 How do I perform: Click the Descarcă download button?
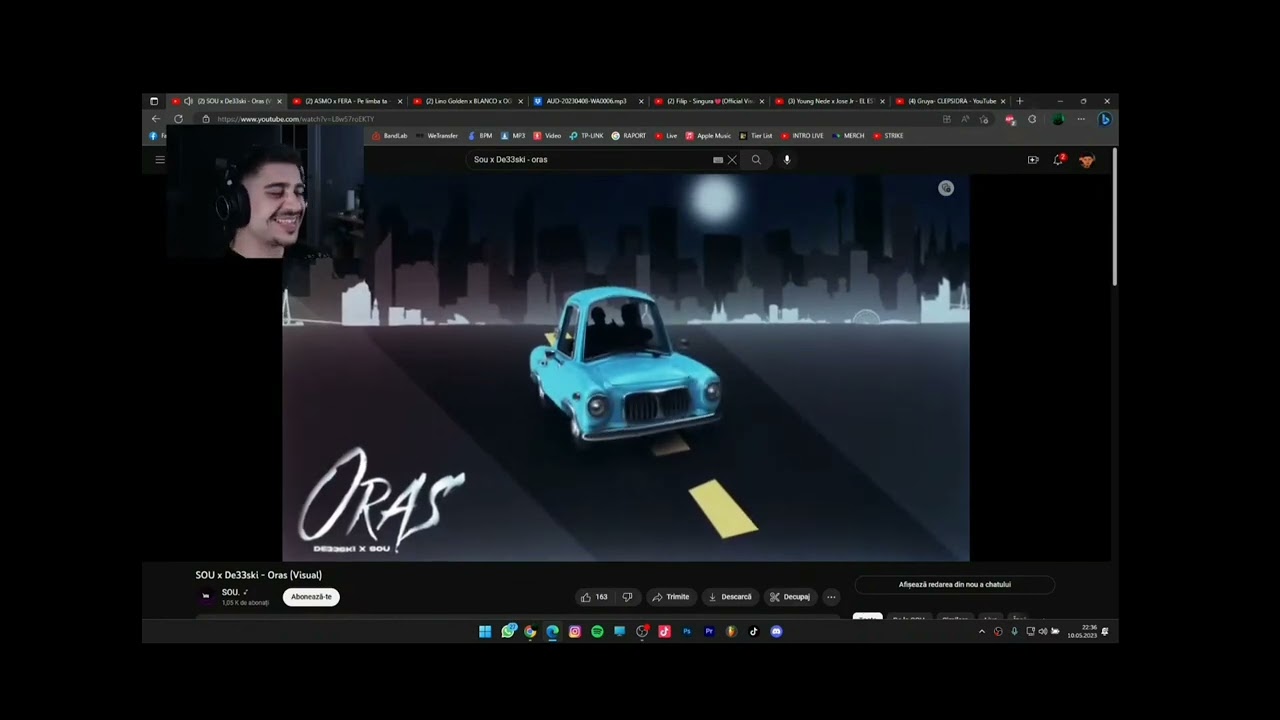730,597
